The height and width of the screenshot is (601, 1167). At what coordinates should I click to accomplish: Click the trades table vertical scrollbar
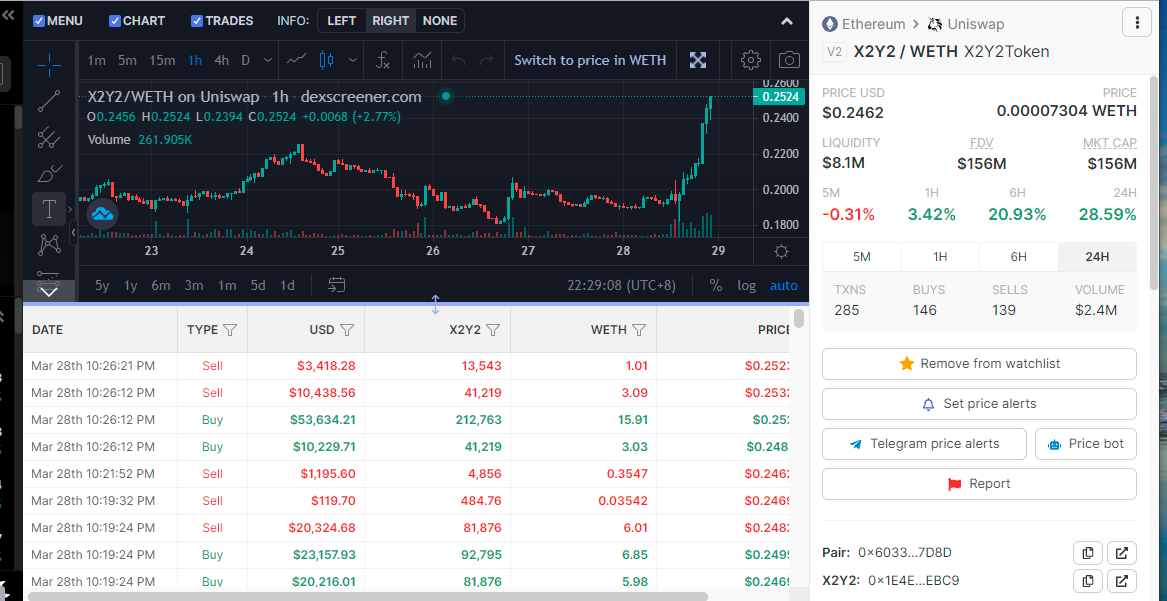pyautogui.click(x=799, y=318)
